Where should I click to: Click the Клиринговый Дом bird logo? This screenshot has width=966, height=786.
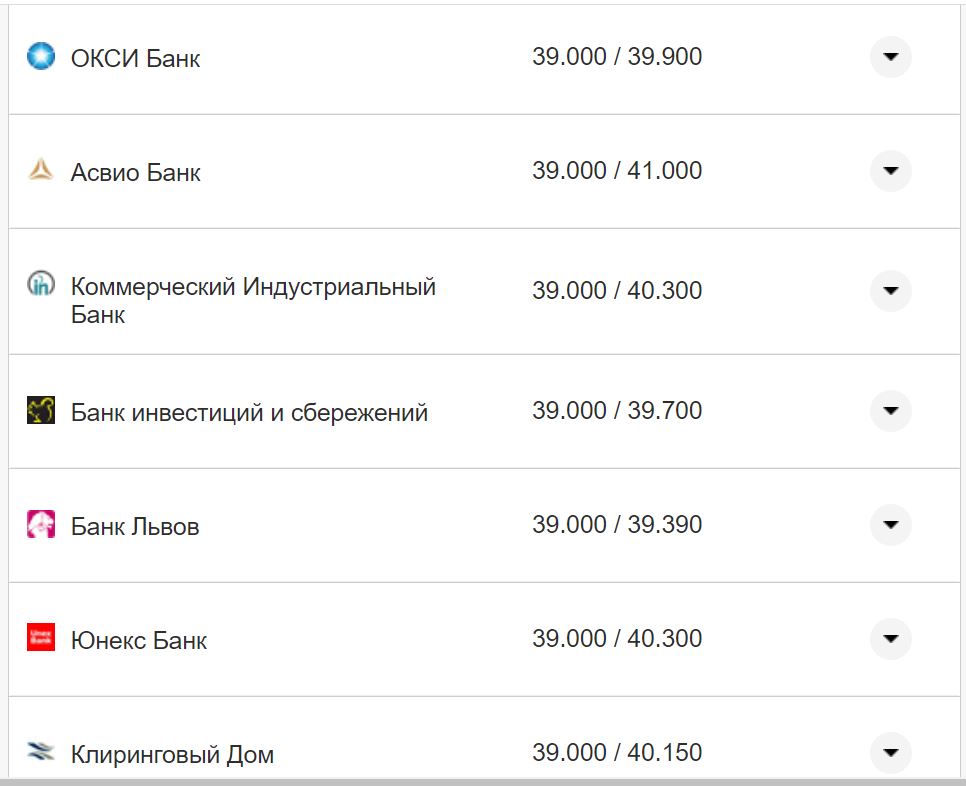(40, 752)
